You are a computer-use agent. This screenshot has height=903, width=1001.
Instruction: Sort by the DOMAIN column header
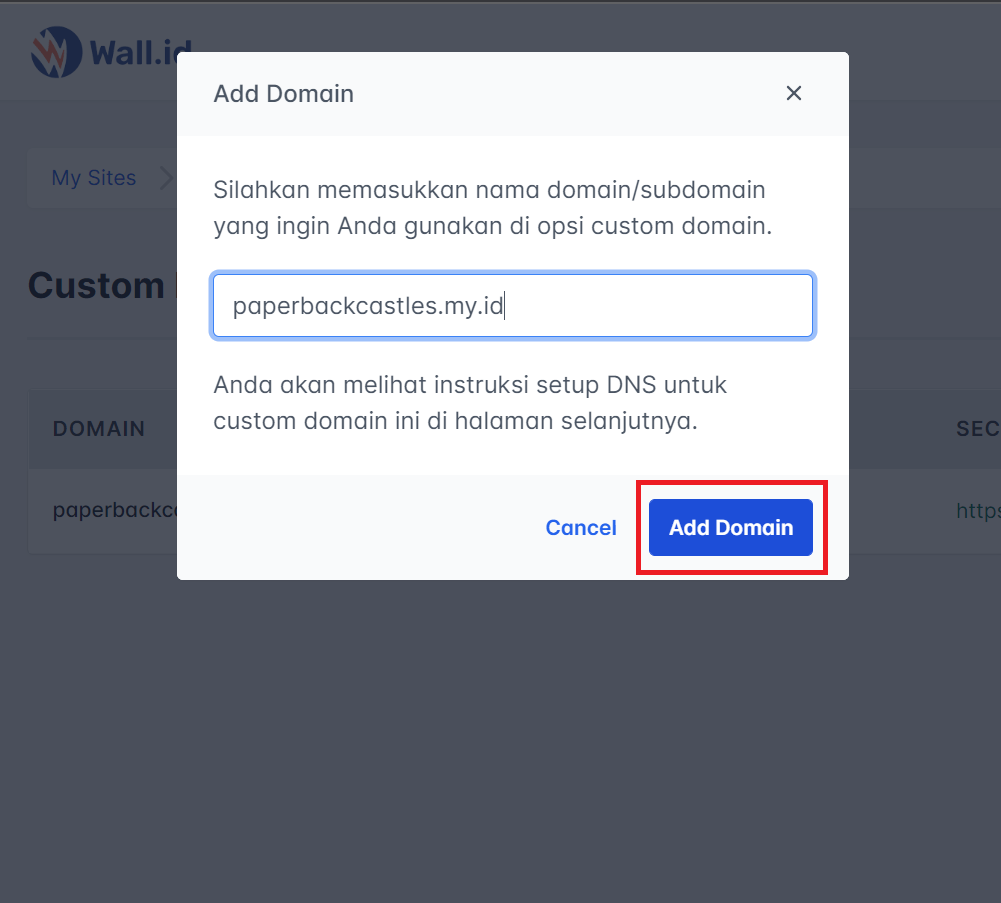point(99,428)
